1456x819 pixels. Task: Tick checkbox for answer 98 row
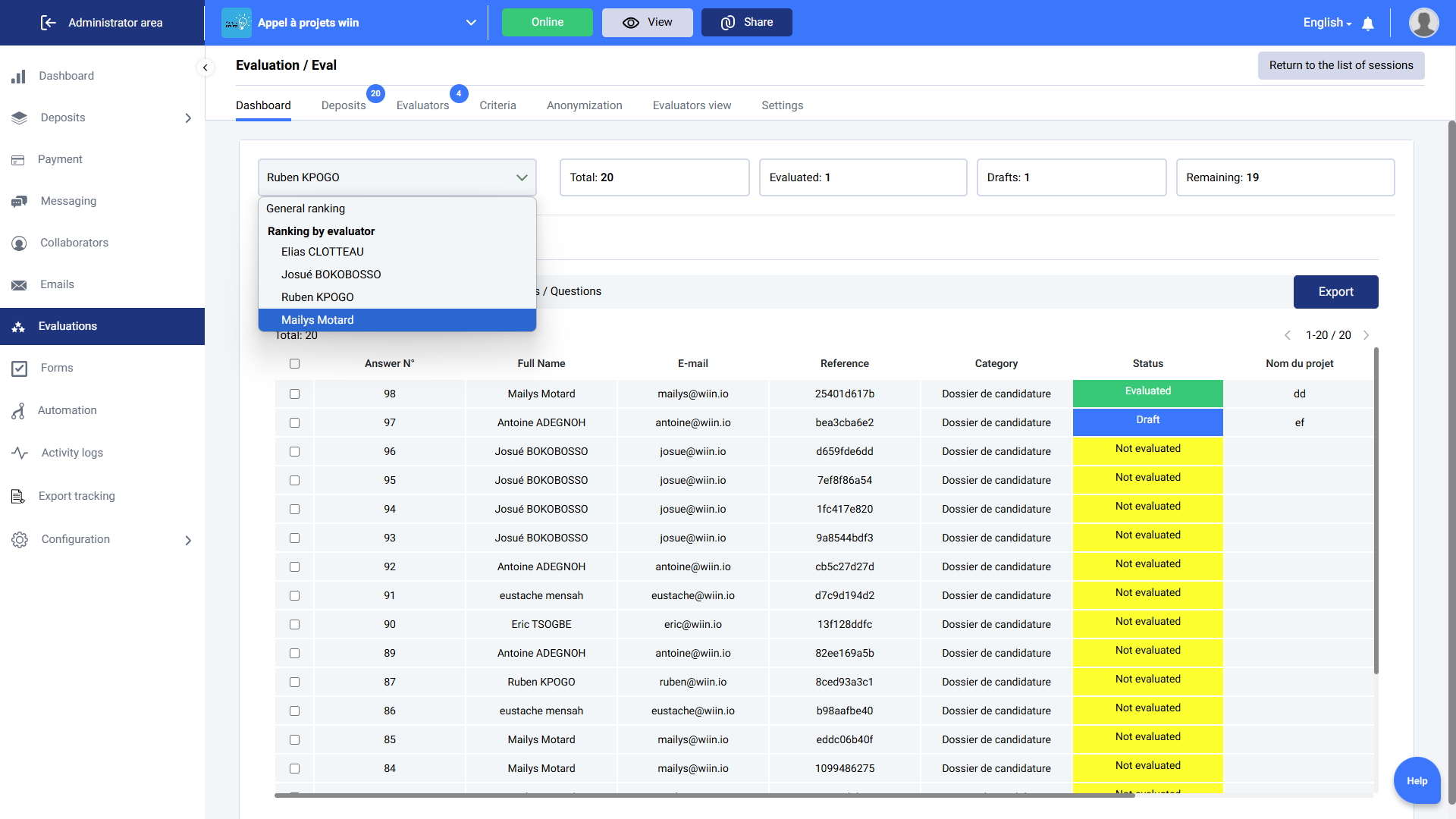coord(295,394)
